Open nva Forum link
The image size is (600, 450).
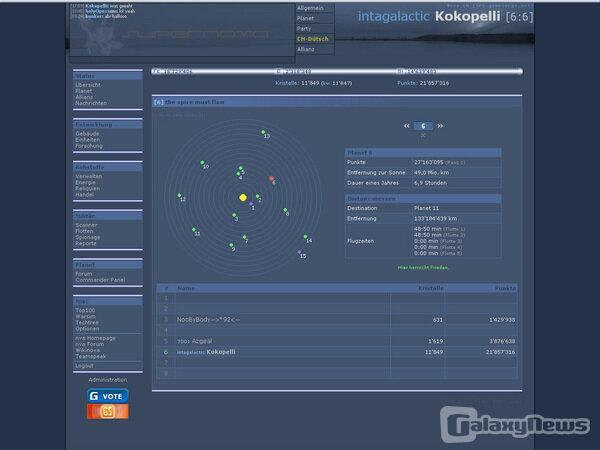(90, 344)
